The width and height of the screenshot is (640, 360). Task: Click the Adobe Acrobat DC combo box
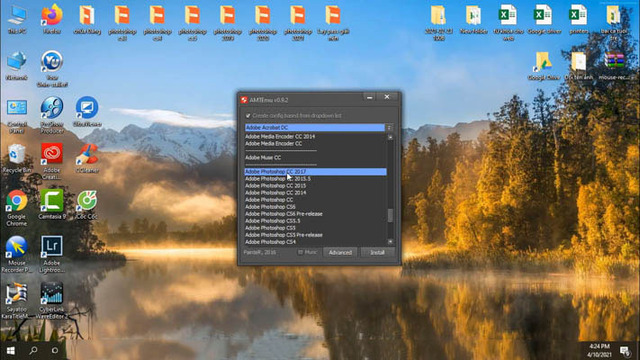315,128
